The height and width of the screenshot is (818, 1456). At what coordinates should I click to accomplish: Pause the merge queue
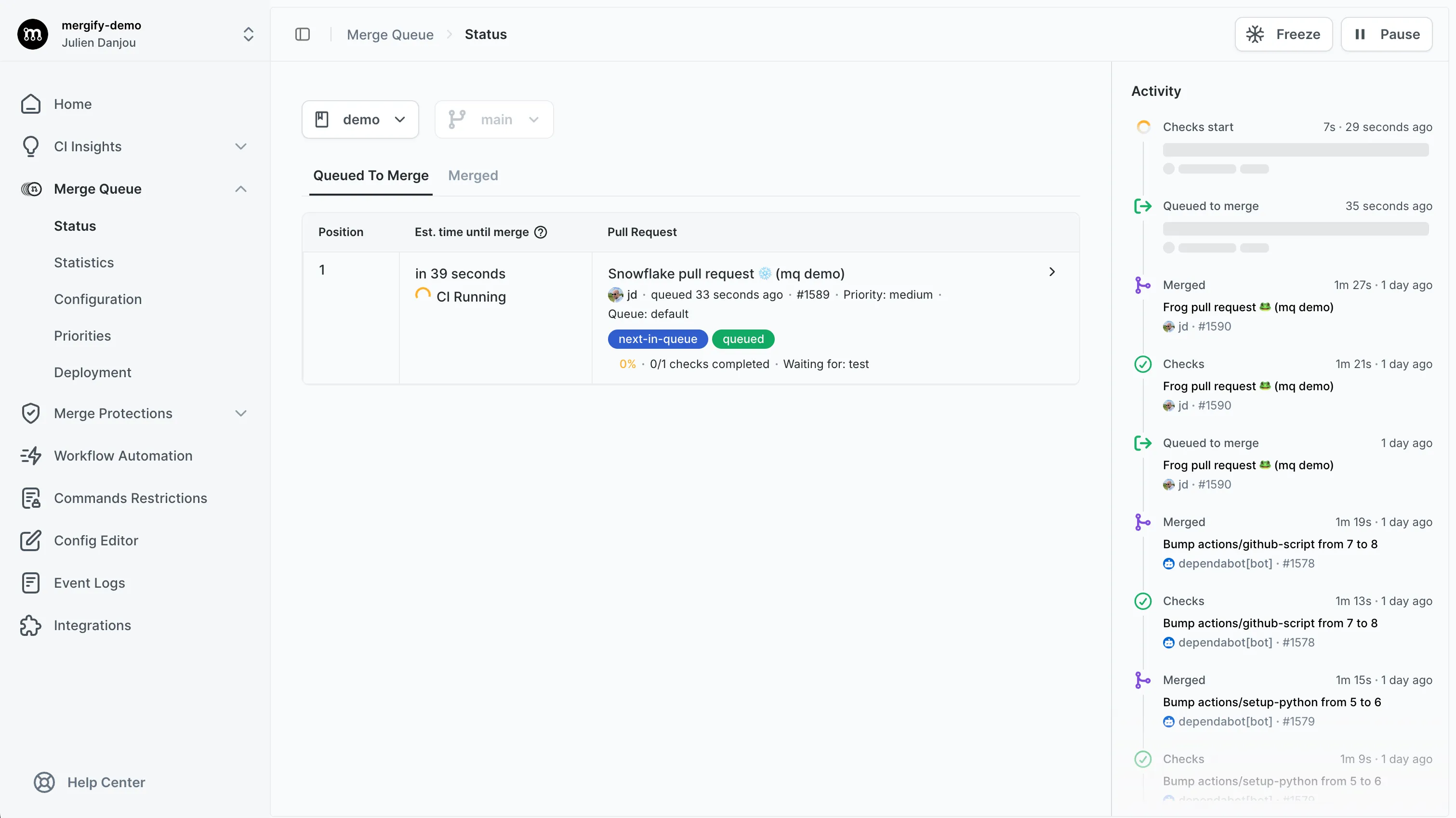pyautogui.click(x=1386, y=35)
